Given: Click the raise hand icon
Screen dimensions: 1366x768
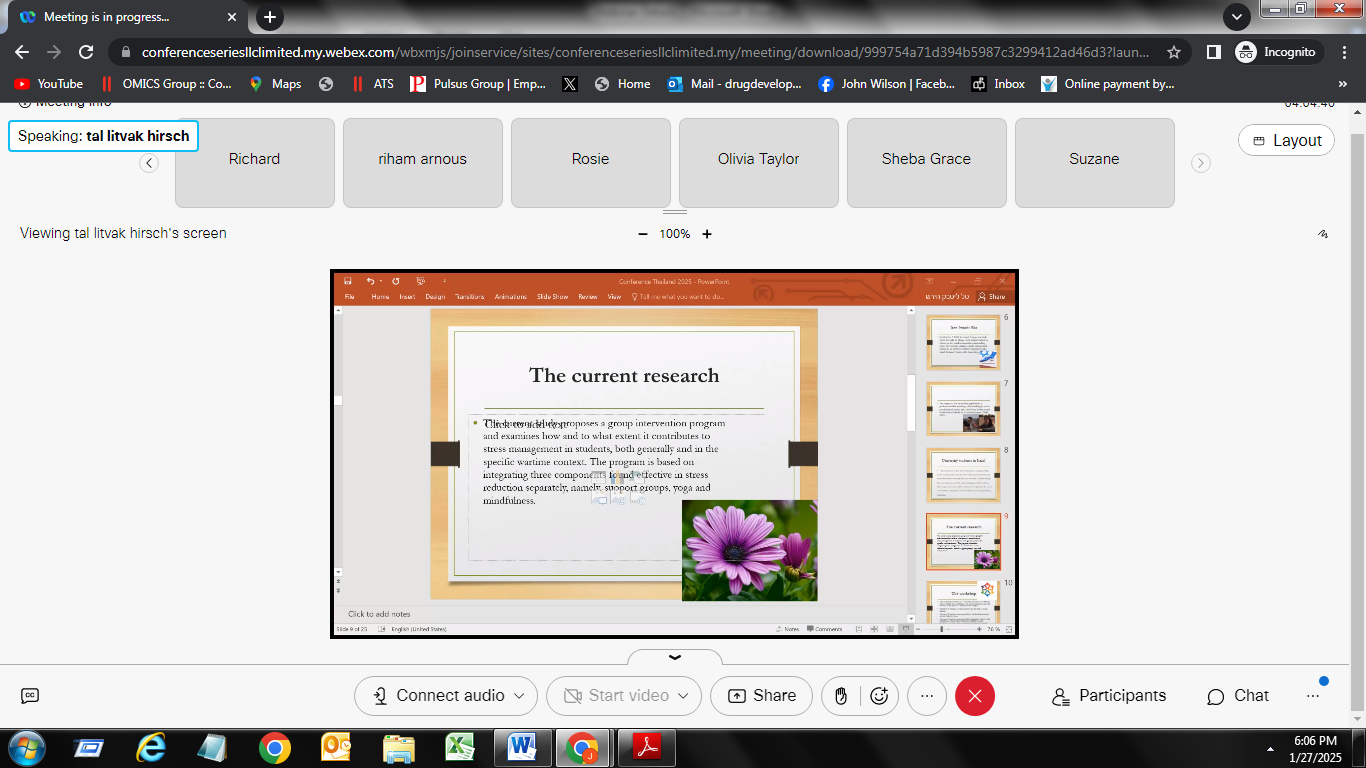Looking at the screenshot, I should pyautogui.click(x=842, y=696).
